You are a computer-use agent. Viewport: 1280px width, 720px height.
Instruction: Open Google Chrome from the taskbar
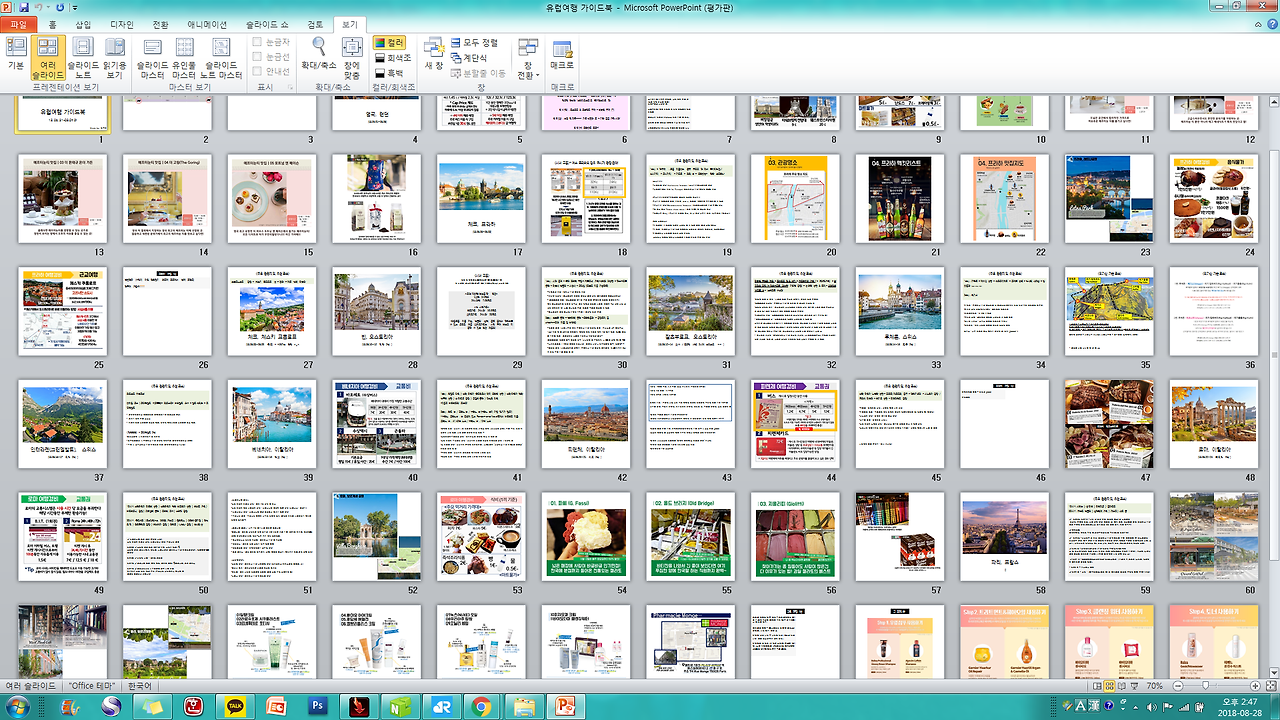(481, 706)
